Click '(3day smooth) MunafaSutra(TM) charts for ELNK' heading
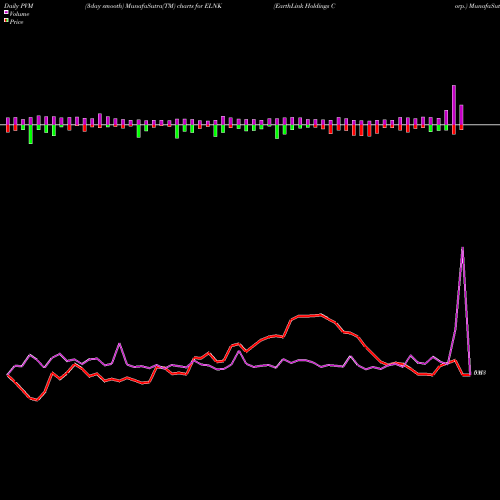This screenshot has width=500, height=500. coord(153,6)
